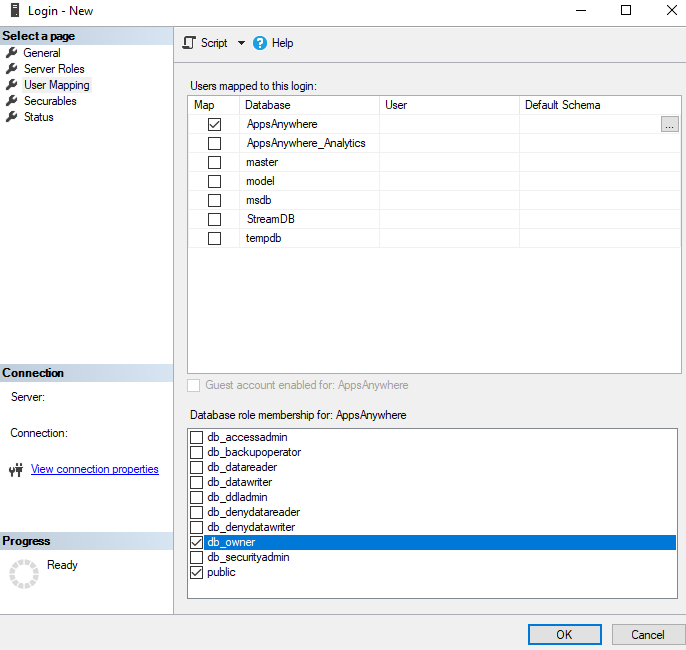Viewport: 686px width, 650px height.
Task: Click the connection properties plug icon
Action: click(x=15, y=469)
